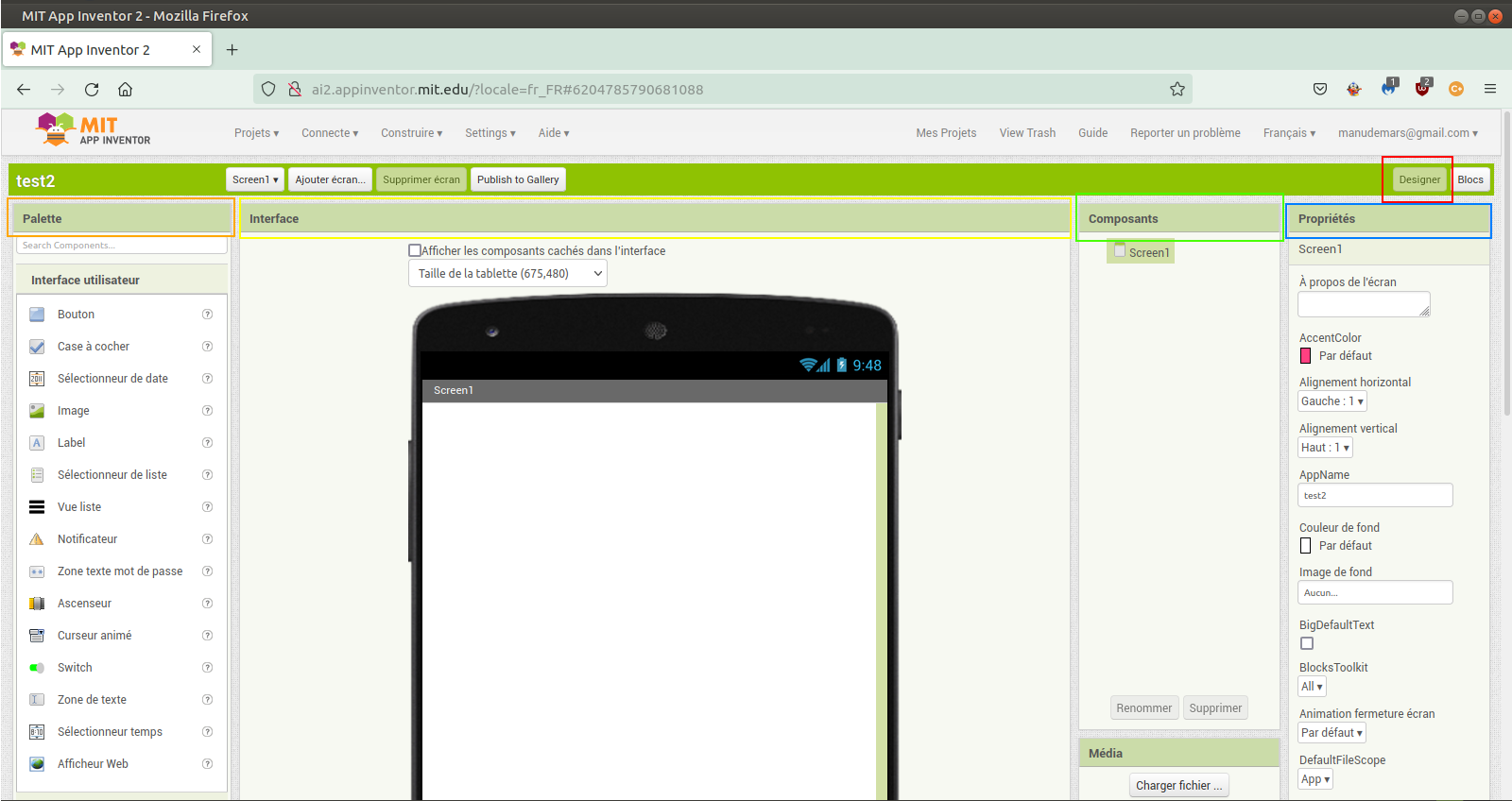Image resolution: width=1512 pixels, height=801 pixels.
Task: Open a new Firefox tab
Action: click(232, 49)
